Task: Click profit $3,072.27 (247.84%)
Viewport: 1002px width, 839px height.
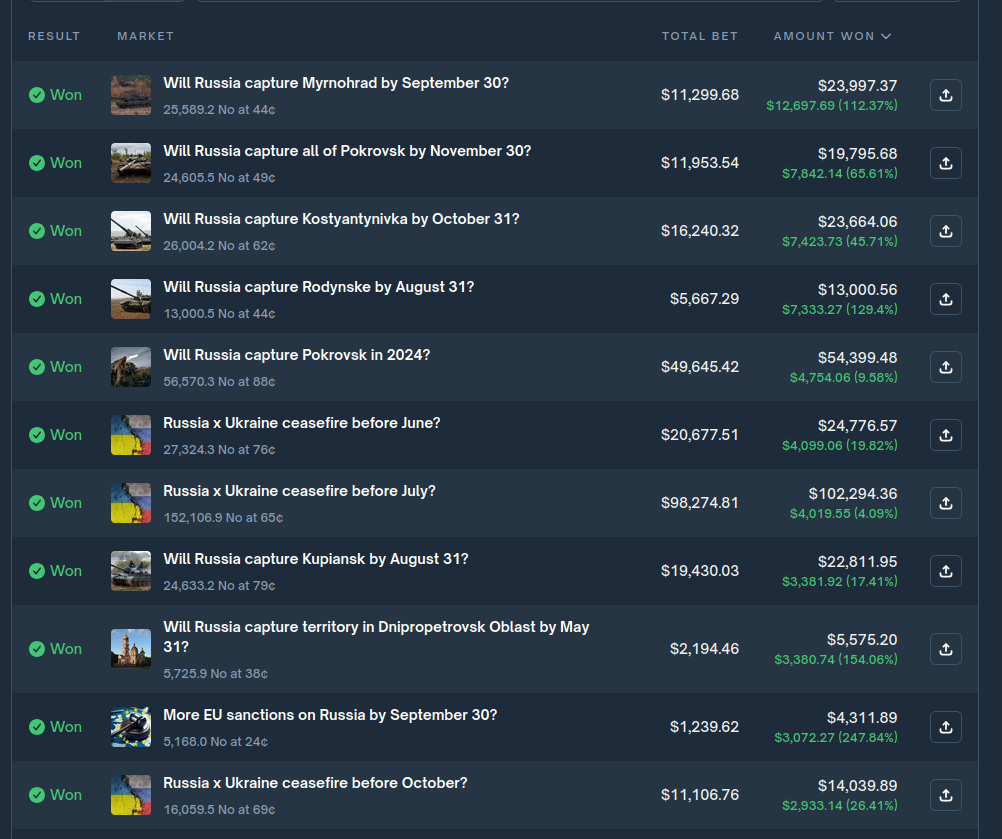Action: pos(836,737)
